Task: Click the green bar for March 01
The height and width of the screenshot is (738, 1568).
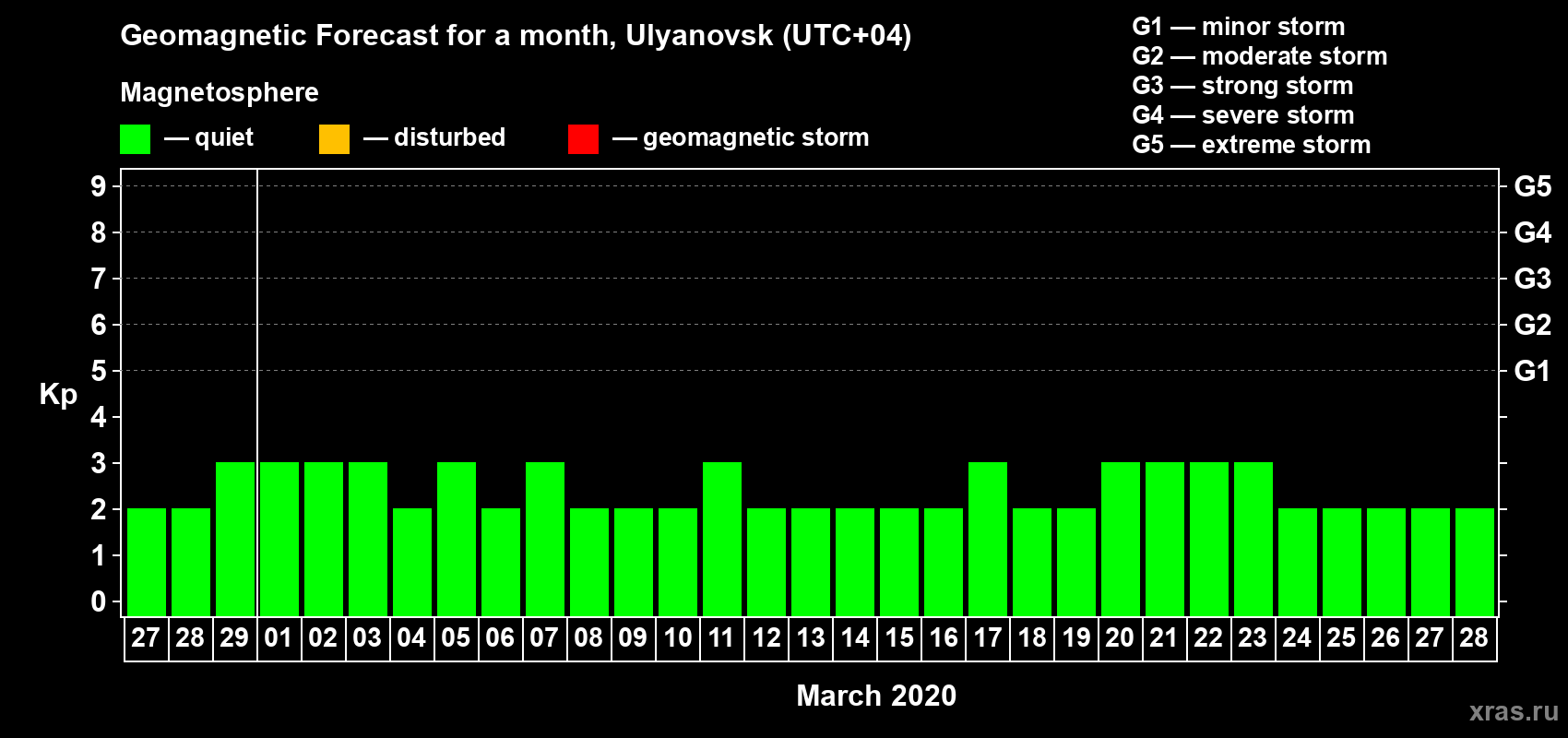Action: coord(279,539)
